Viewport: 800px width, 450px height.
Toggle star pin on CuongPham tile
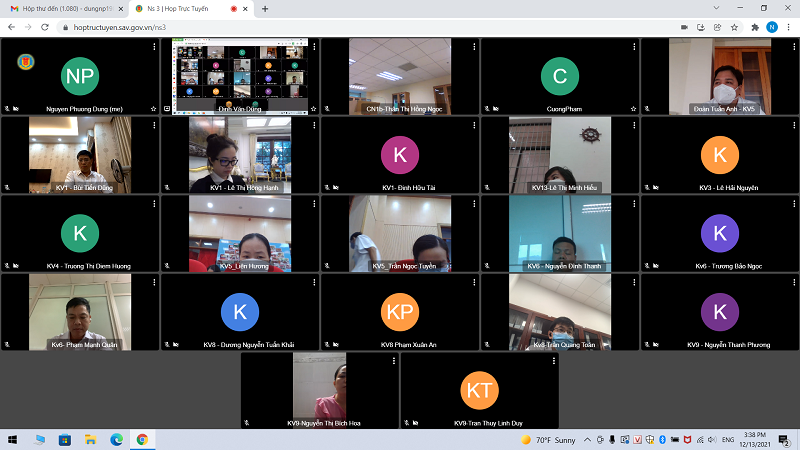point(633,109)
